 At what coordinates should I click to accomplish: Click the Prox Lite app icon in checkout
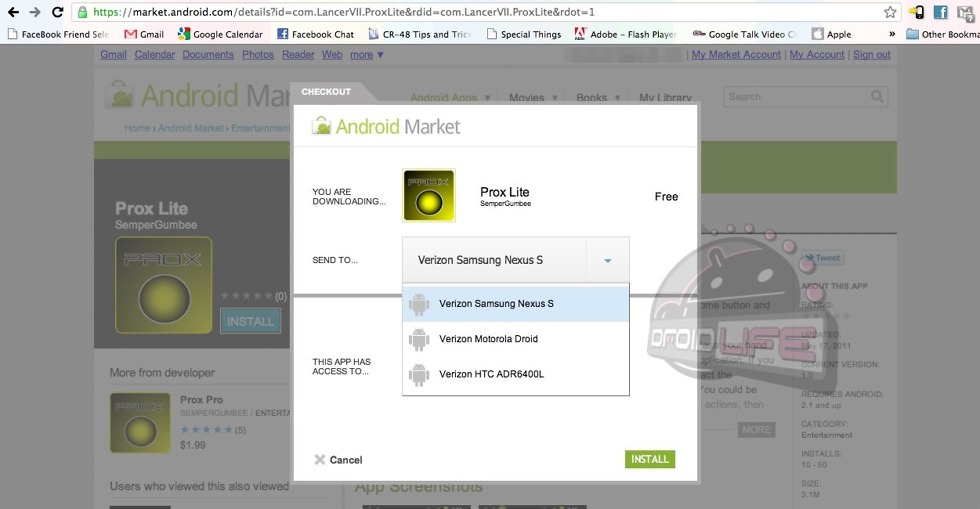click(428, 195)
